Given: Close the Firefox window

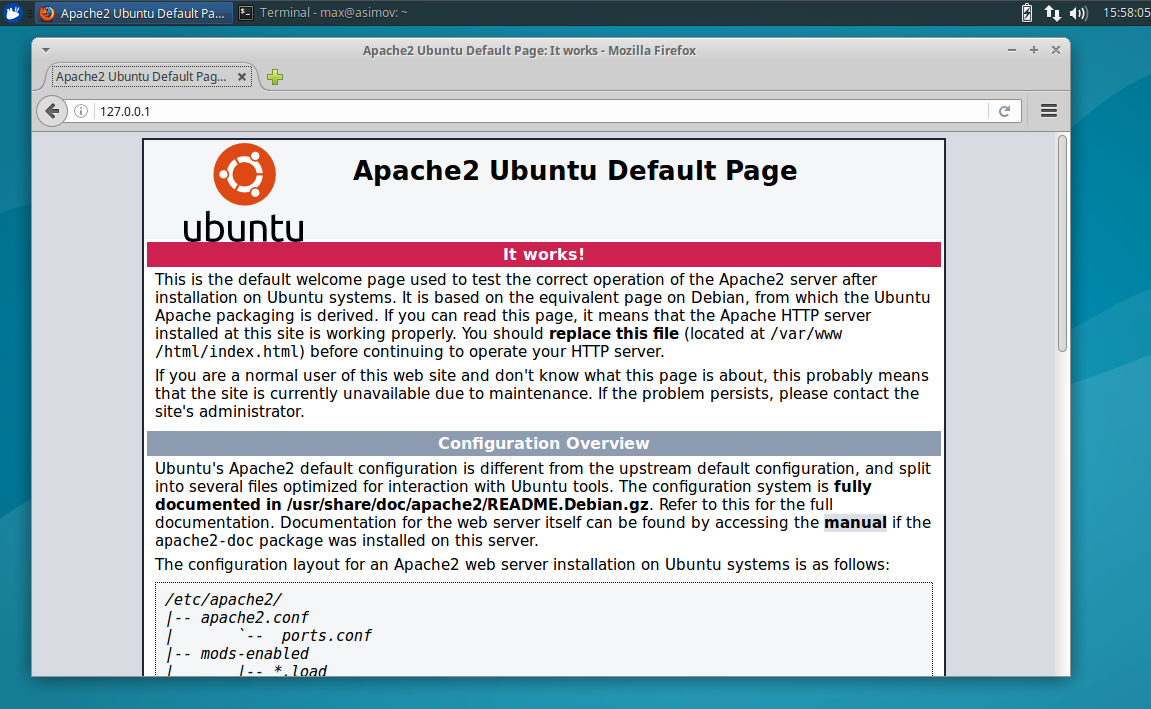Looking at the screenshot, I should click(x=1056, y=50).
